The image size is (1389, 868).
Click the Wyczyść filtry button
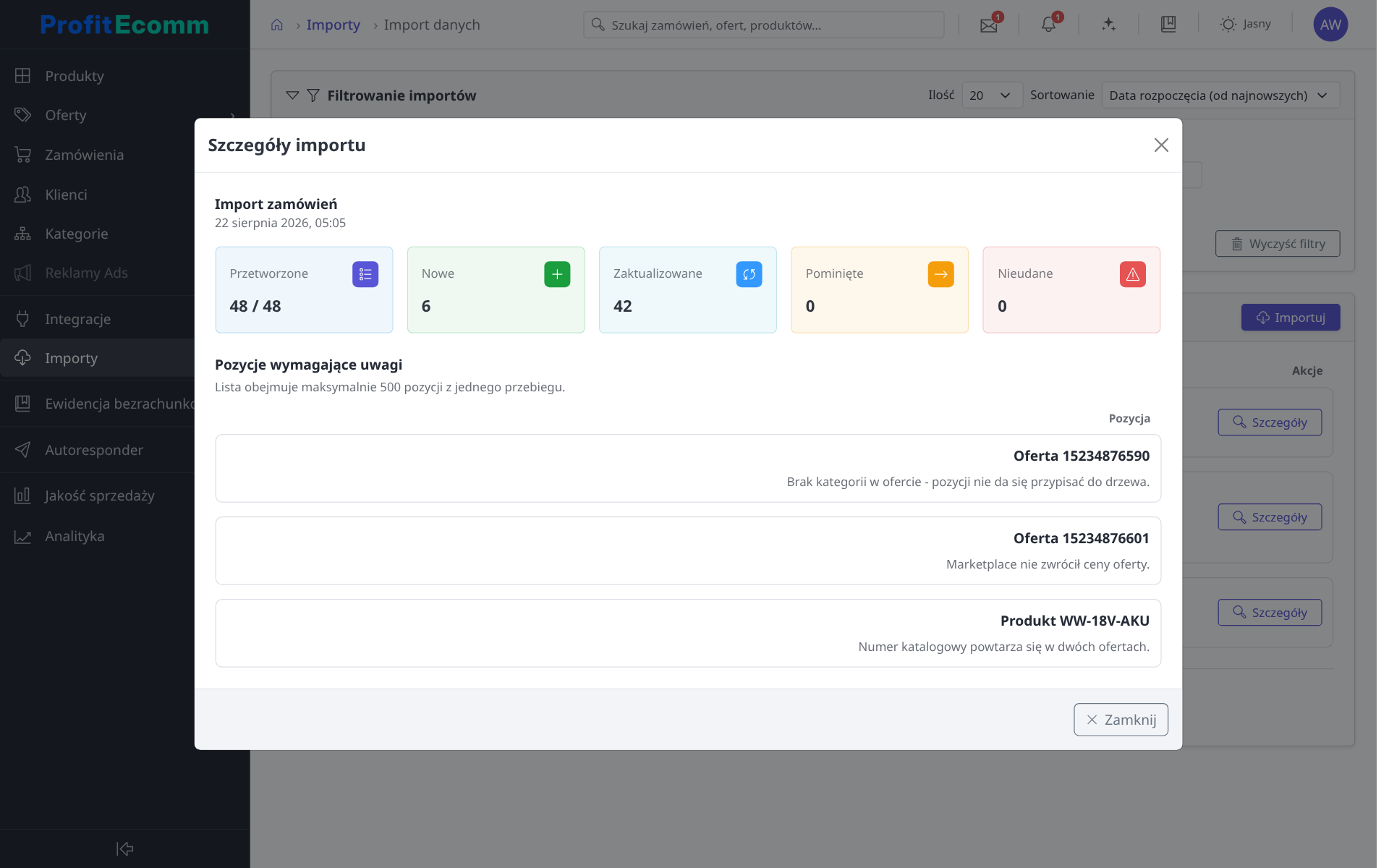click(x=1278, y=244)
